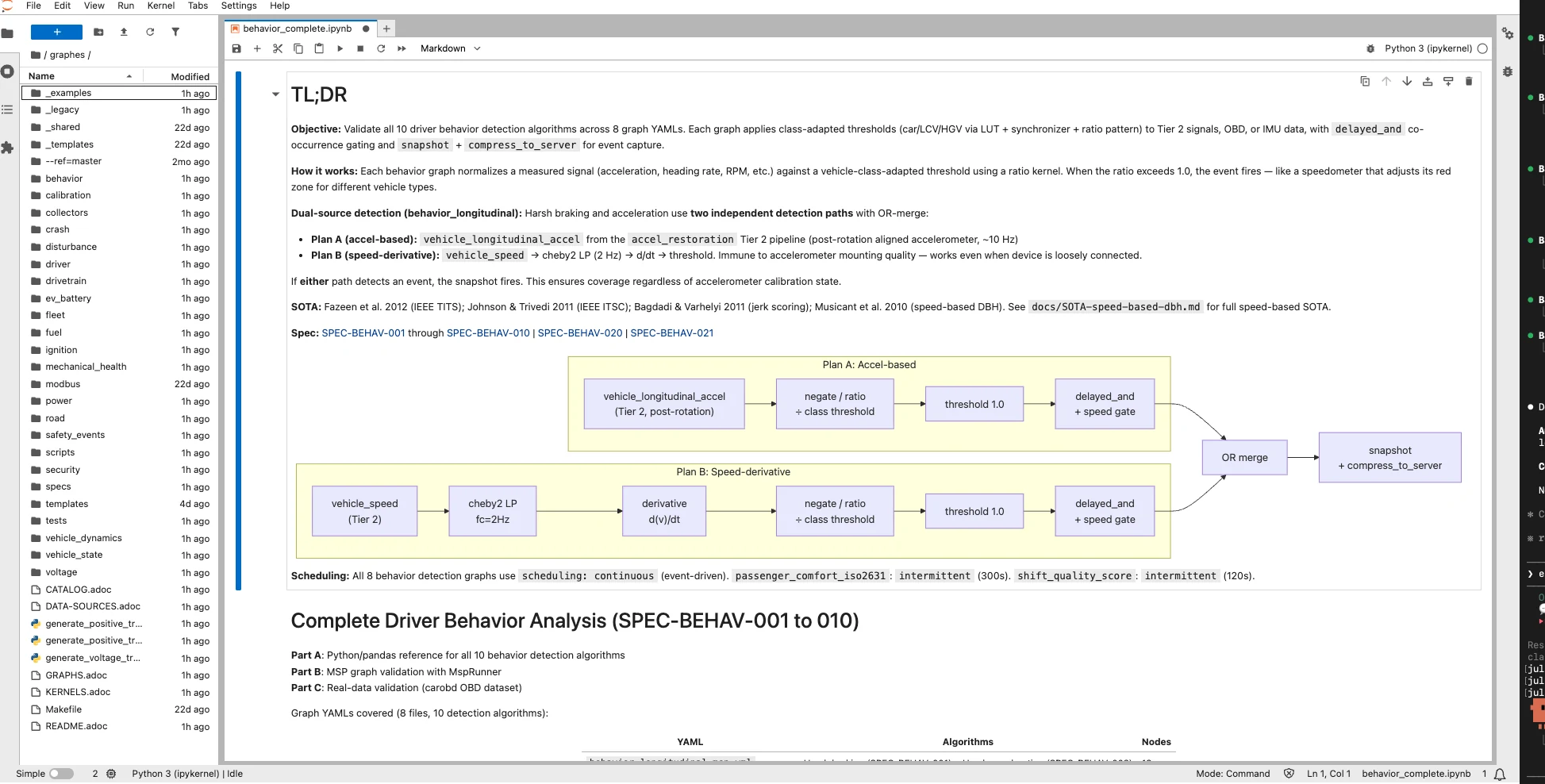Image resolution: width=1545 pixels, height=784 pixels.
Task: Copy selected cell in notebook toolbar
Action: [298, 48]
